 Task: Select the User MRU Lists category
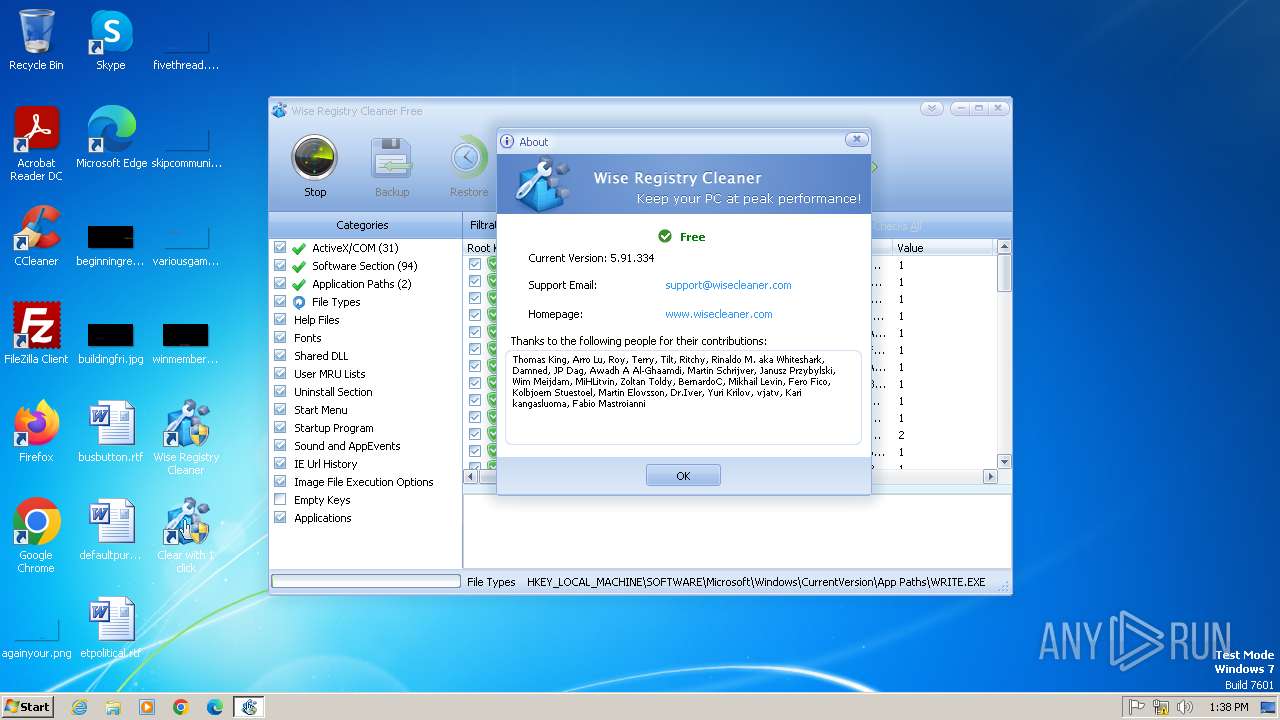tap(329, 374)
